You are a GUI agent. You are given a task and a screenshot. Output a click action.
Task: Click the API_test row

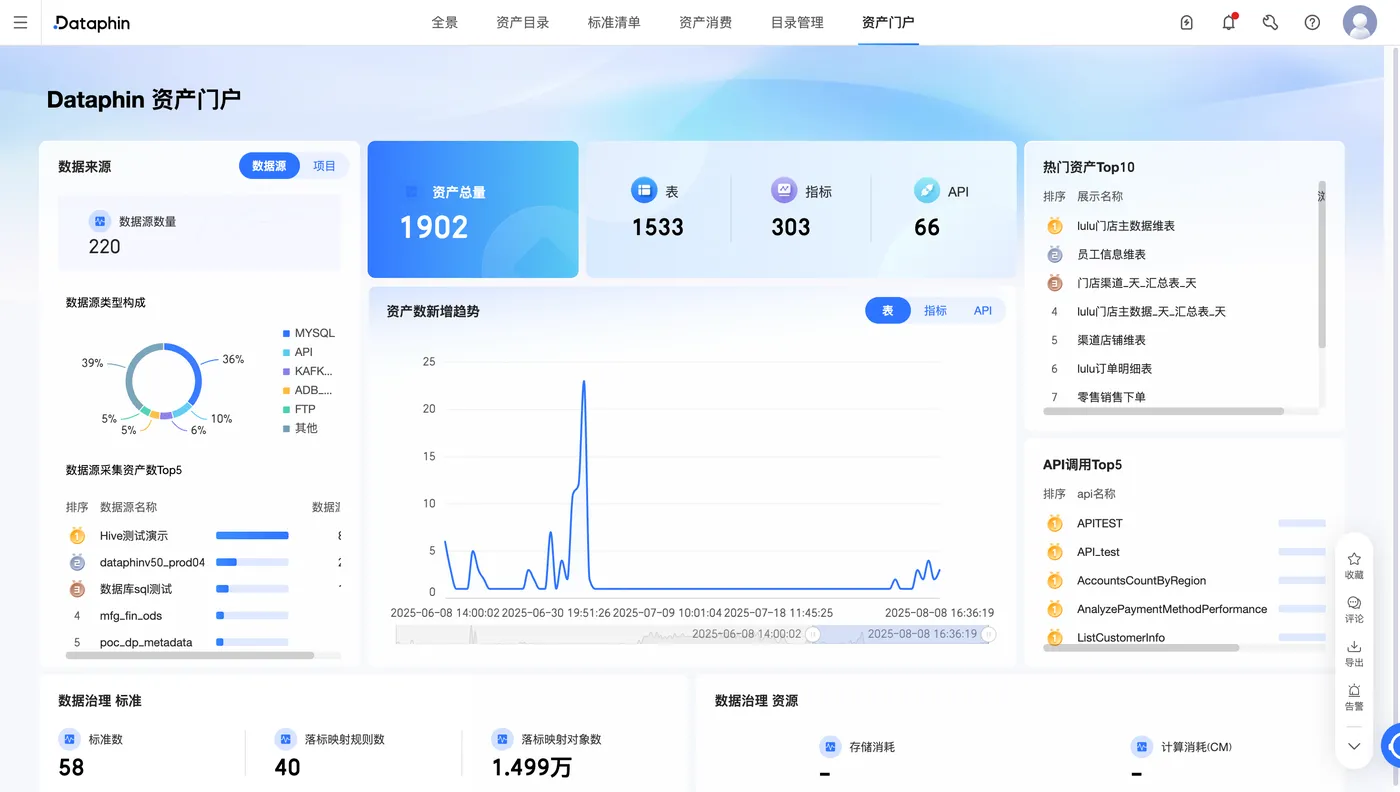(1184, 552)
